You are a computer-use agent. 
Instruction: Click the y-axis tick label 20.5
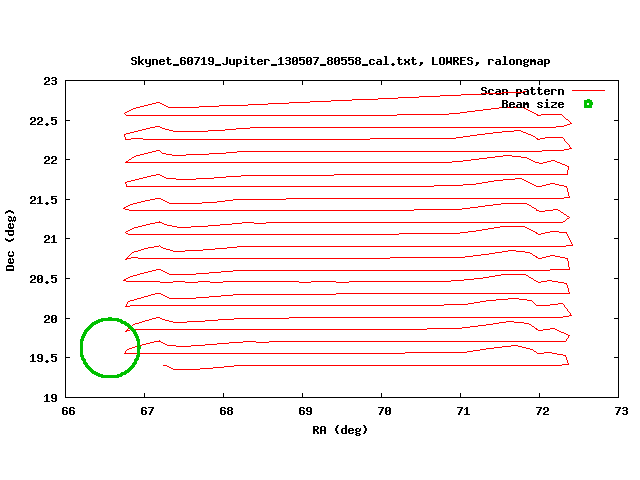44,279
